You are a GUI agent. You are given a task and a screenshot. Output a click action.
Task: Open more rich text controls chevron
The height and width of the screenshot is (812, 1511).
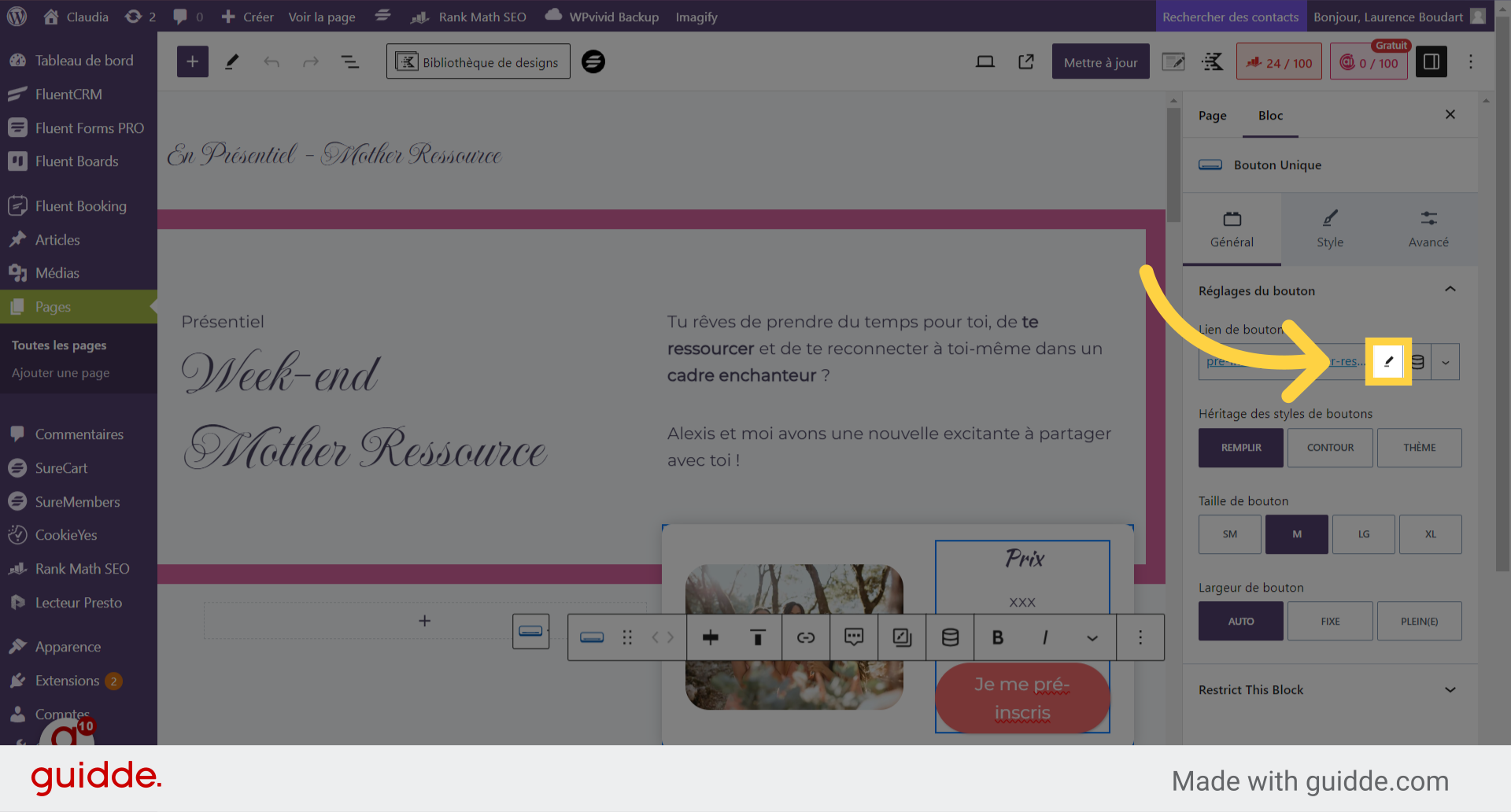pyautogui.click(x=1092, y=637)
